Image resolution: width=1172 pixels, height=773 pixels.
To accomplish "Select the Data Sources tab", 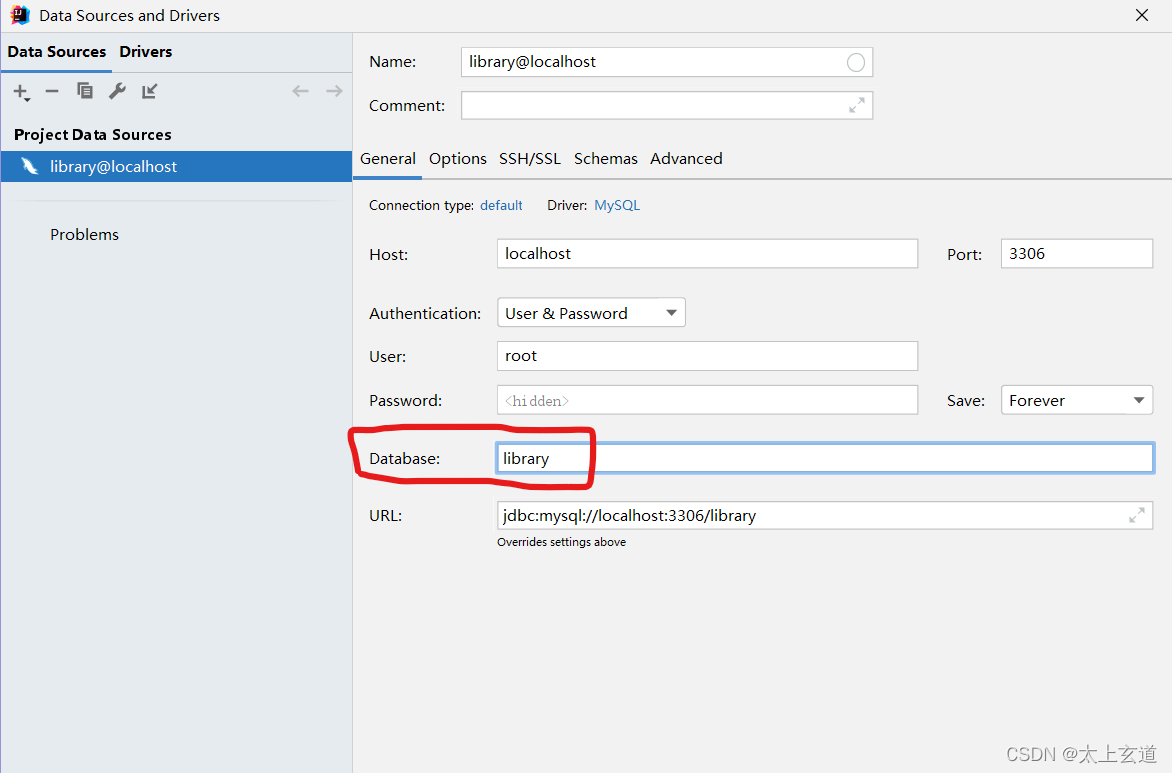I will [57, 52].
